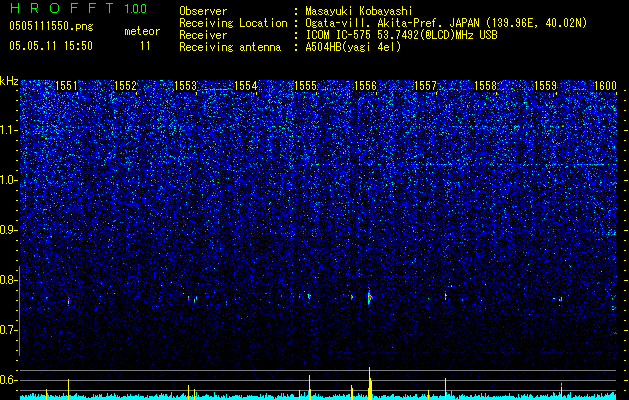The height and width of the screenshot is (400, 629).
Task: Select the 1551 time marker
Action: click(66, 86)
